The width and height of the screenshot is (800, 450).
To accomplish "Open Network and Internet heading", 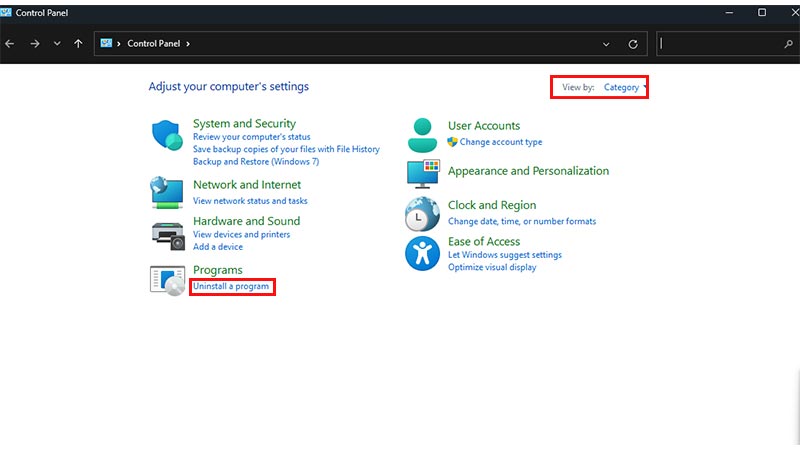I will coord(247,185).
